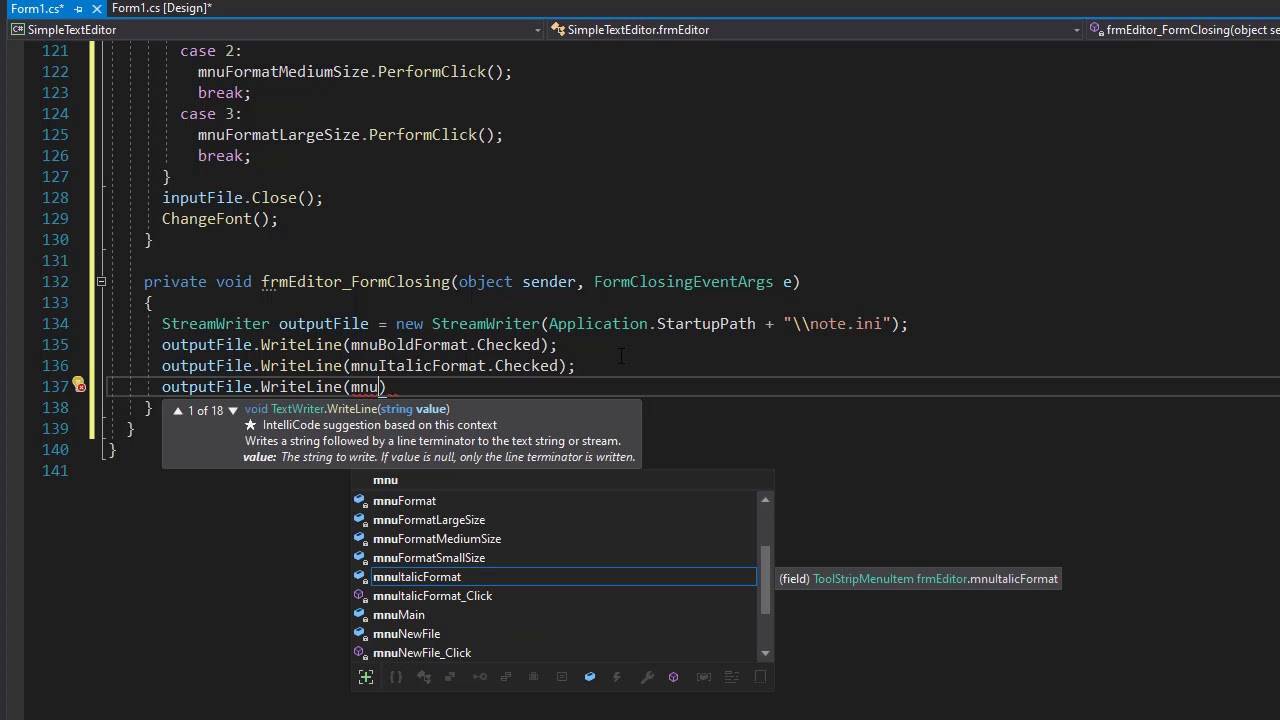Image resolution: width=1280 pixels, height=720 pixels.
Task: Toggle the lightning-bolt Events filter in IntelliSense bar
Action: [x=617, y=677]
